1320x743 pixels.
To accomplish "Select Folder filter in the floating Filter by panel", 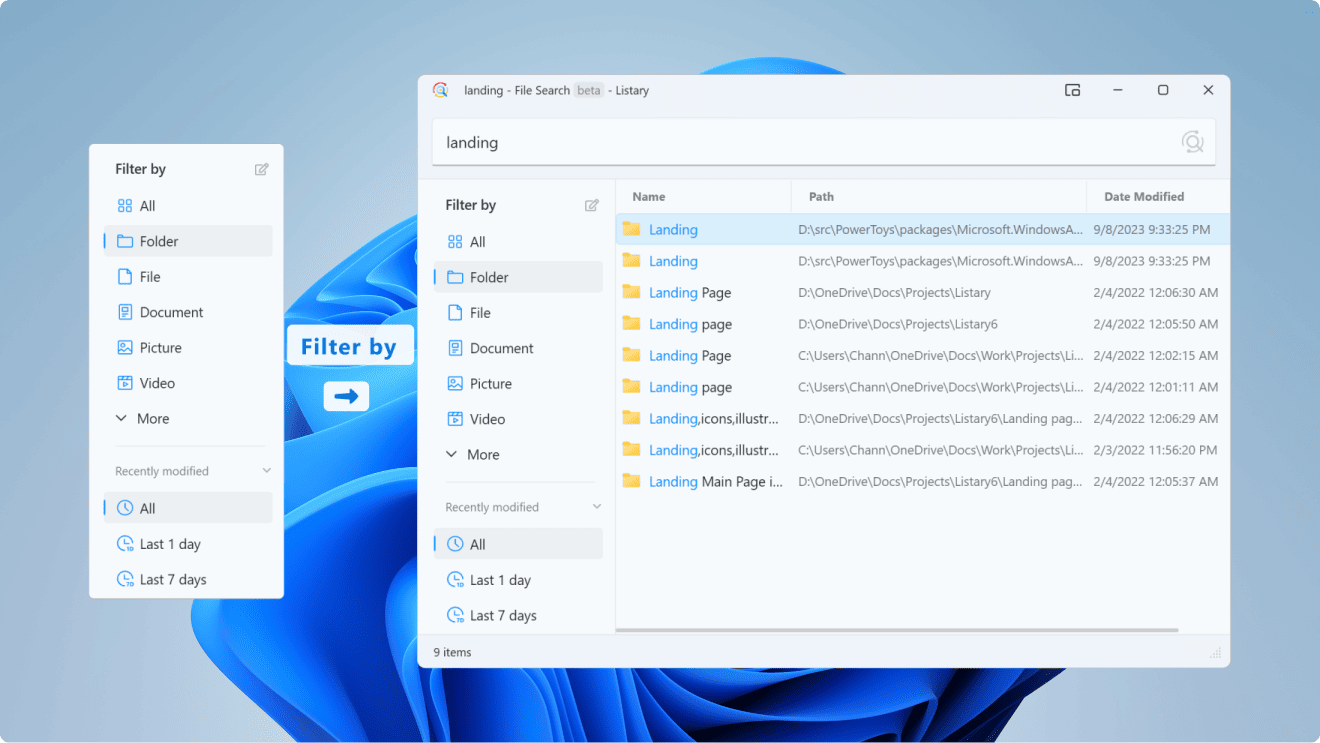I will [x=188, y=241].
